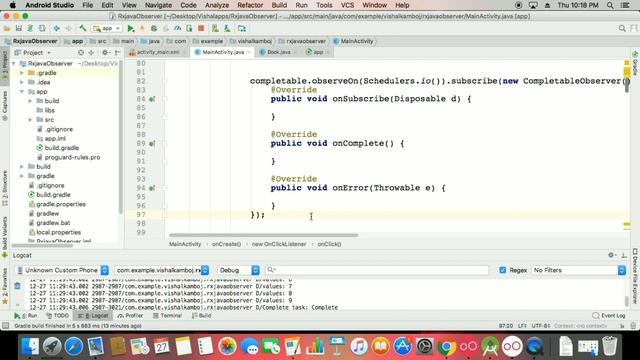
Task: Toggle the Build Variants side tab
Action: pos(4,237)
